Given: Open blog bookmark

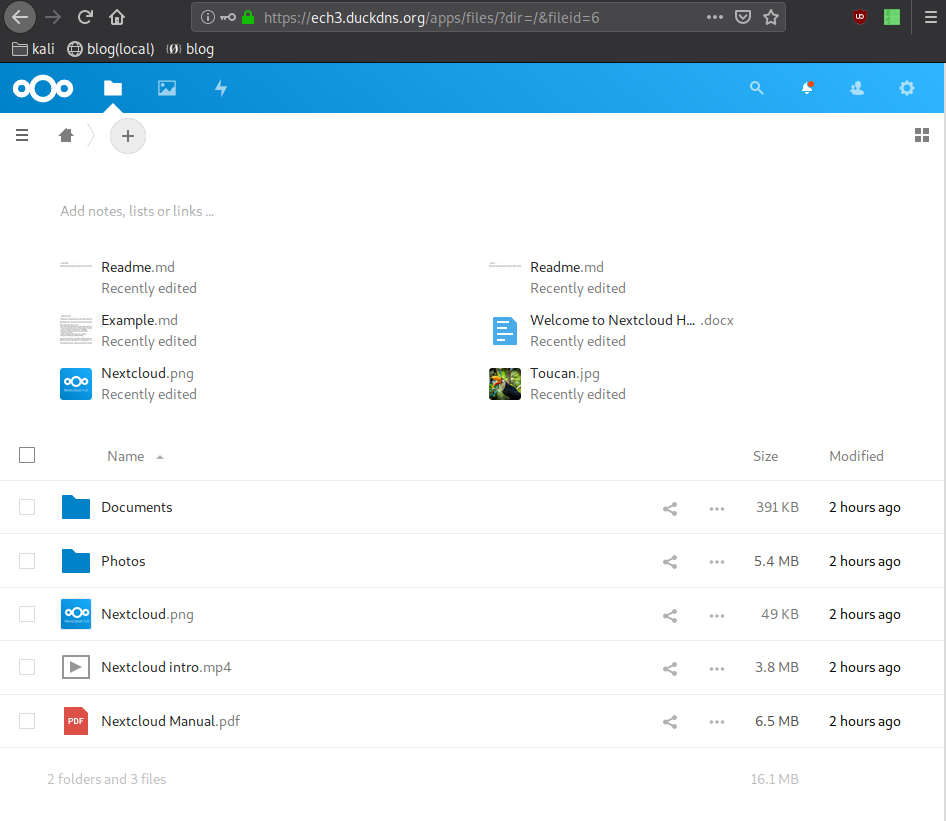Looking at the screenshot, I should 190,49.
